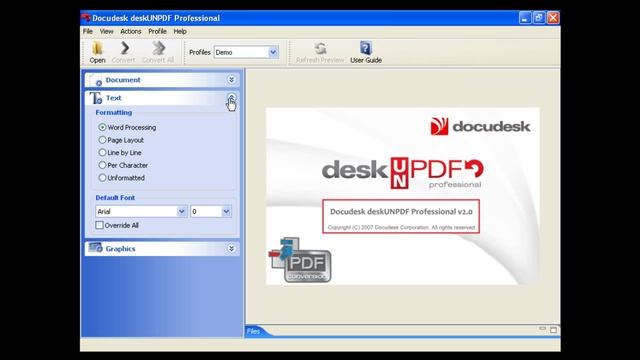640x360 pixels.
Task: Click the Text panel header label
Action: [113, 98]
